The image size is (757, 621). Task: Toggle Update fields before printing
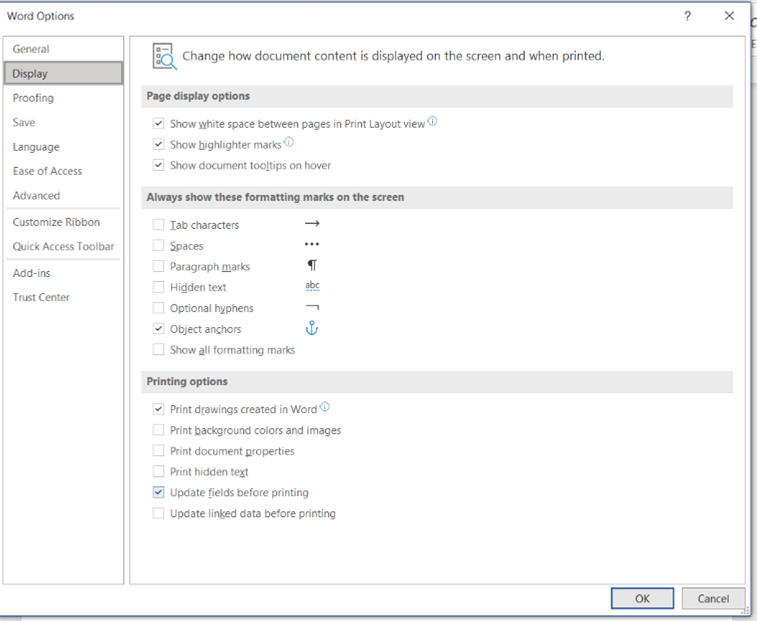pyautogui.click(x=158, y=492)
